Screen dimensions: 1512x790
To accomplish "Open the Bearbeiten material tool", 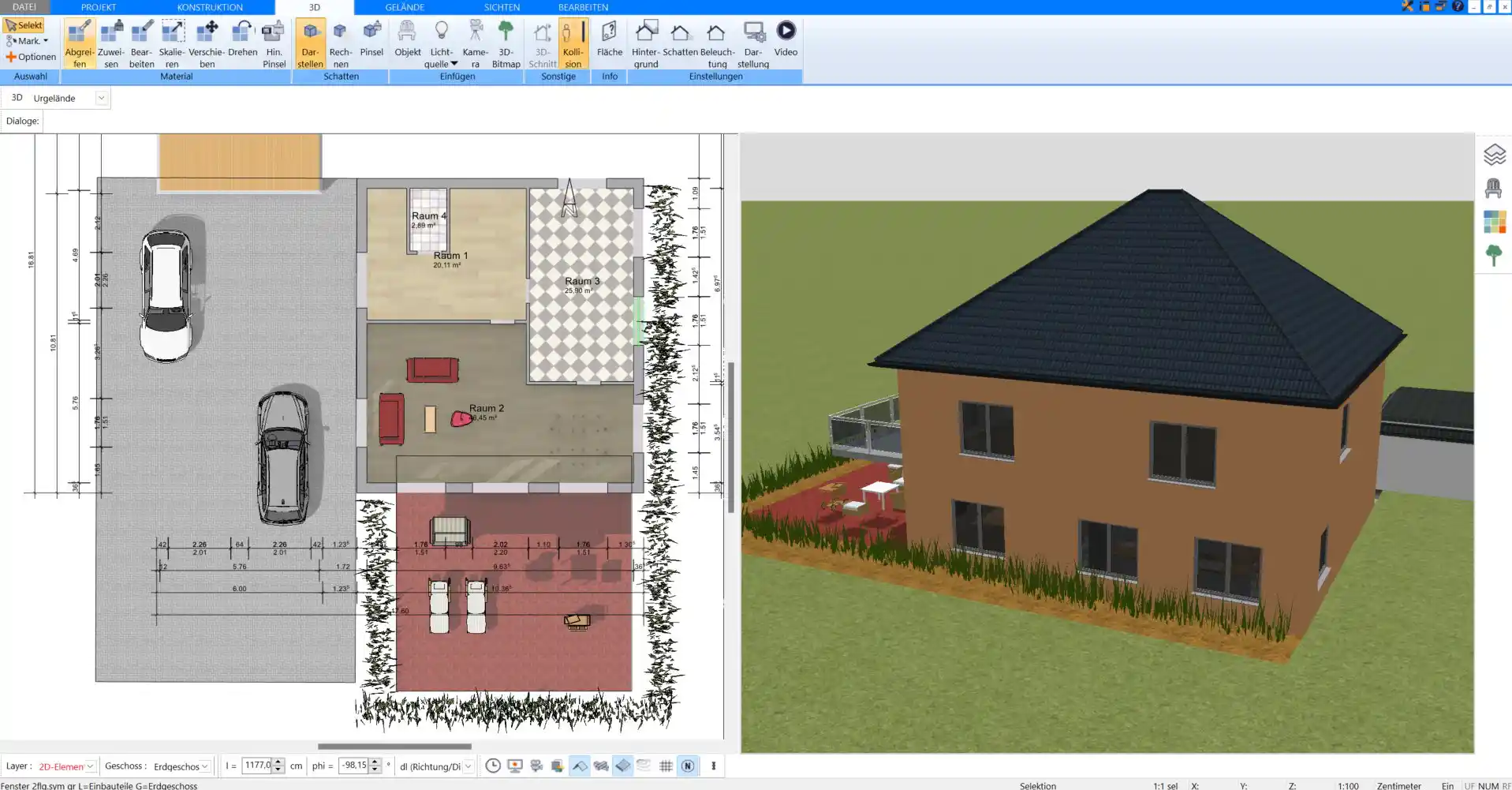I will pyautogui.click(x=141, y=44).
